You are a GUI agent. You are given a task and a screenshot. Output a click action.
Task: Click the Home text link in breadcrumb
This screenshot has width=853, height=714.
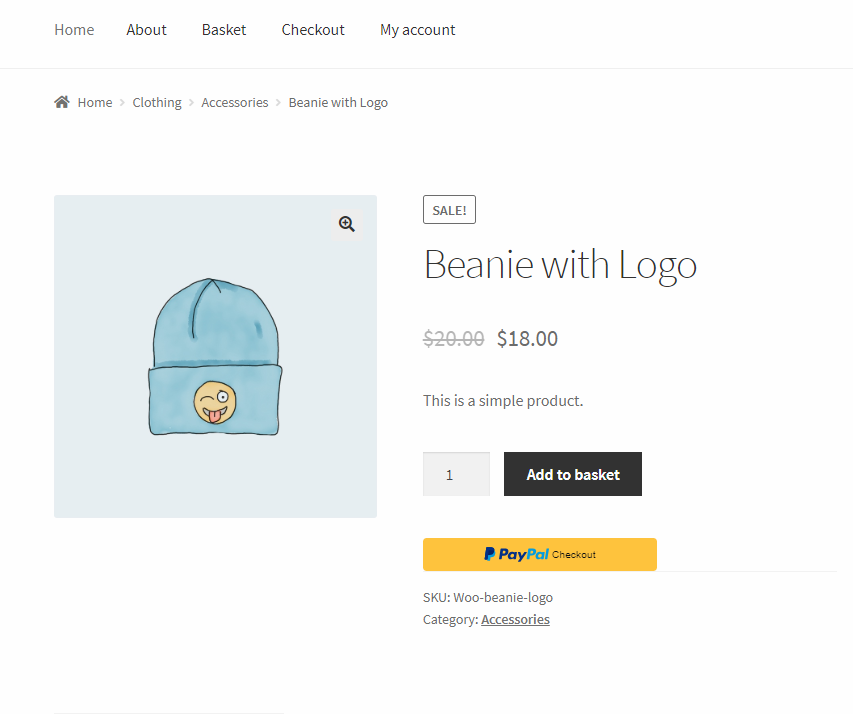(95, 102)
